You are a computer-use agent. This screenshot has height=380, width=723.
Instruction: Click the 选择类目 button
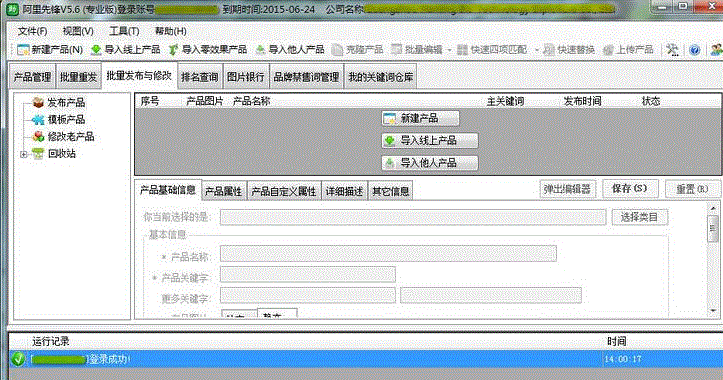tap(639, 217)
